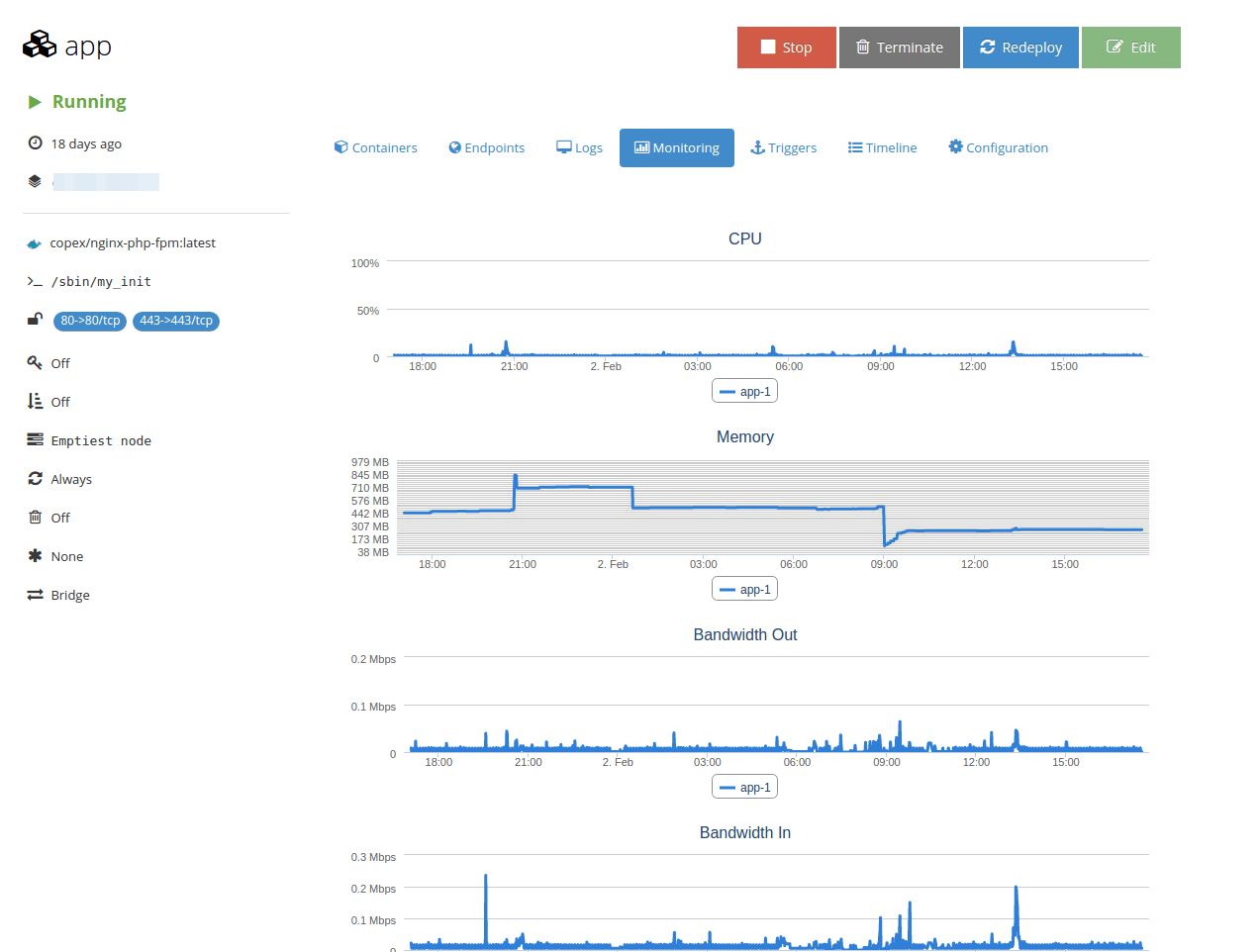The height and width of the screenshot is (952, 1260).
Task: Click the CPU chart title
Action: click(745, 238)
